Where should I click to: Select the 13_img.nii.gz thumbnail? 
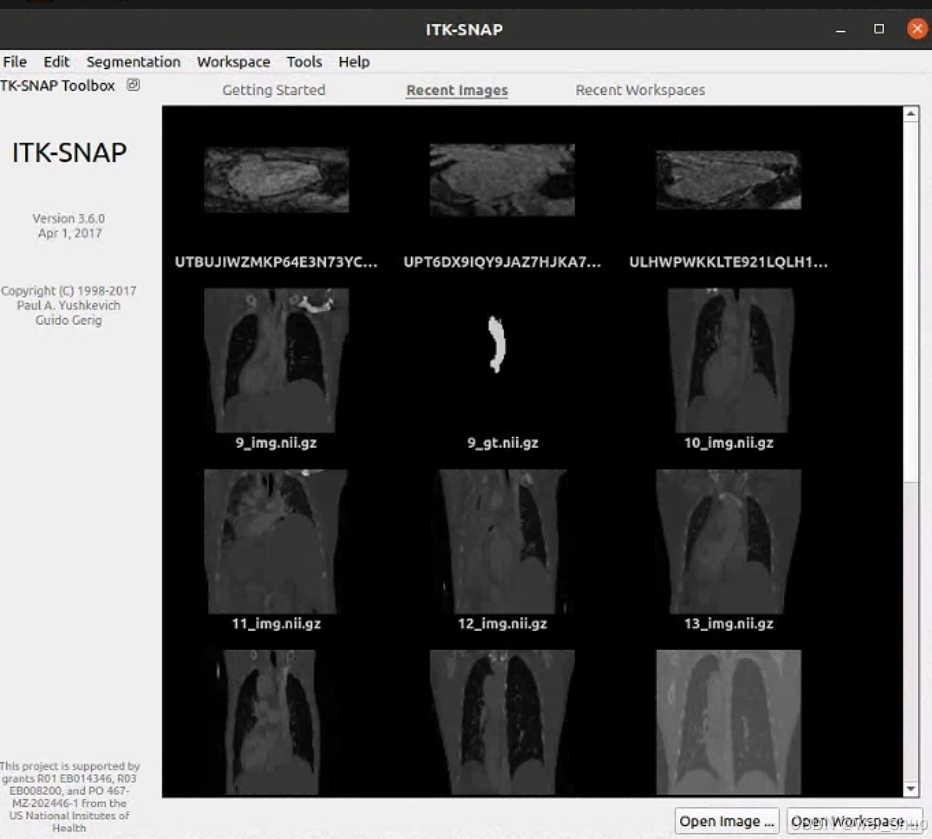pyautogui.click(x=728, y=541)
